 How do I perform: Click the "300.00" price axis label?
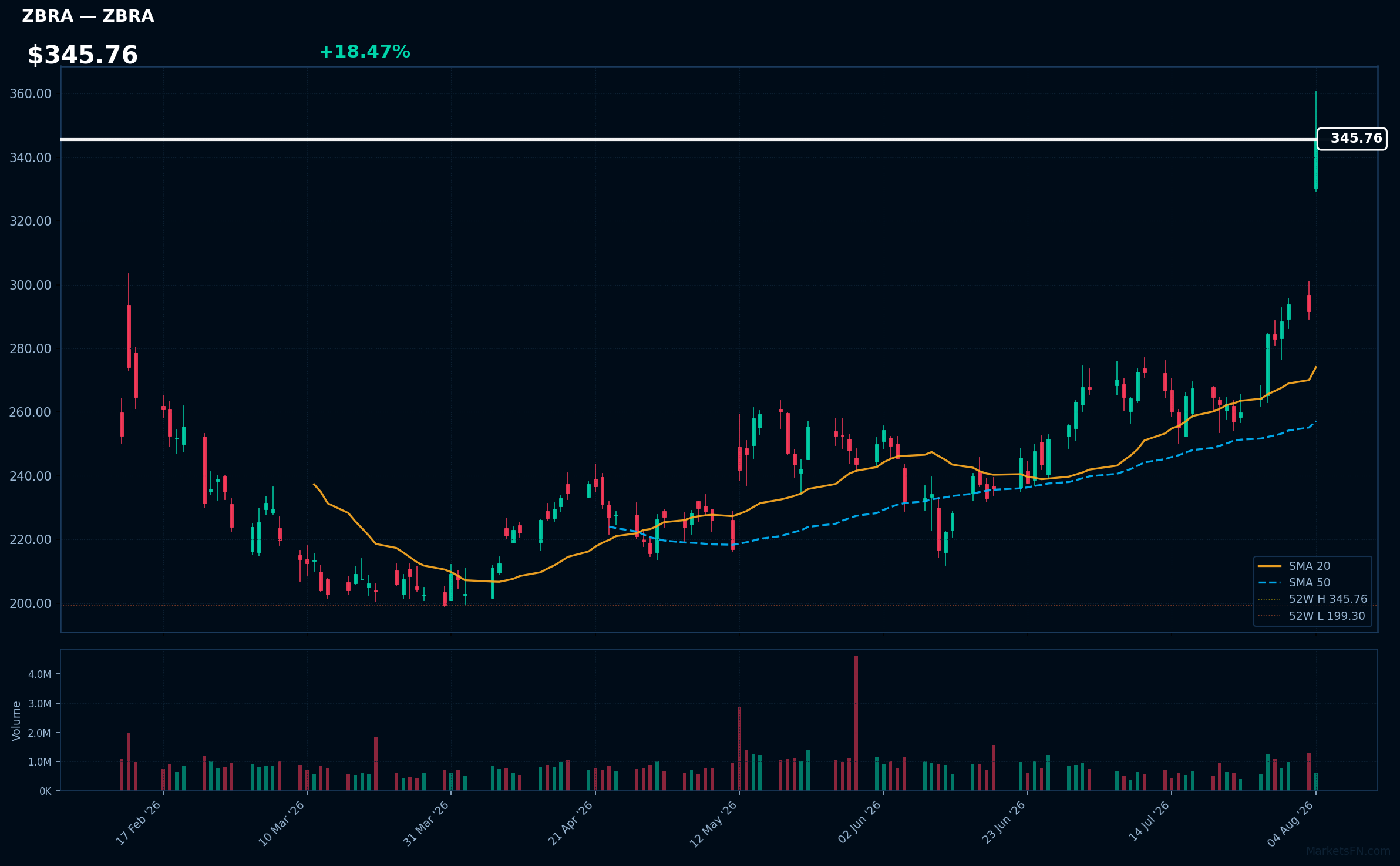click(31, 285)
